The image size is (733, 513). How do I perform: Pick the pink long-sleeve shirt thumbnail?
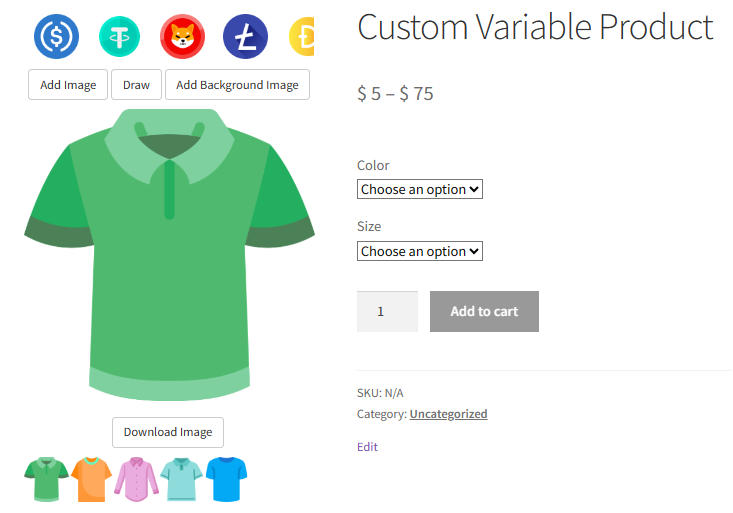tap(137, 479)
